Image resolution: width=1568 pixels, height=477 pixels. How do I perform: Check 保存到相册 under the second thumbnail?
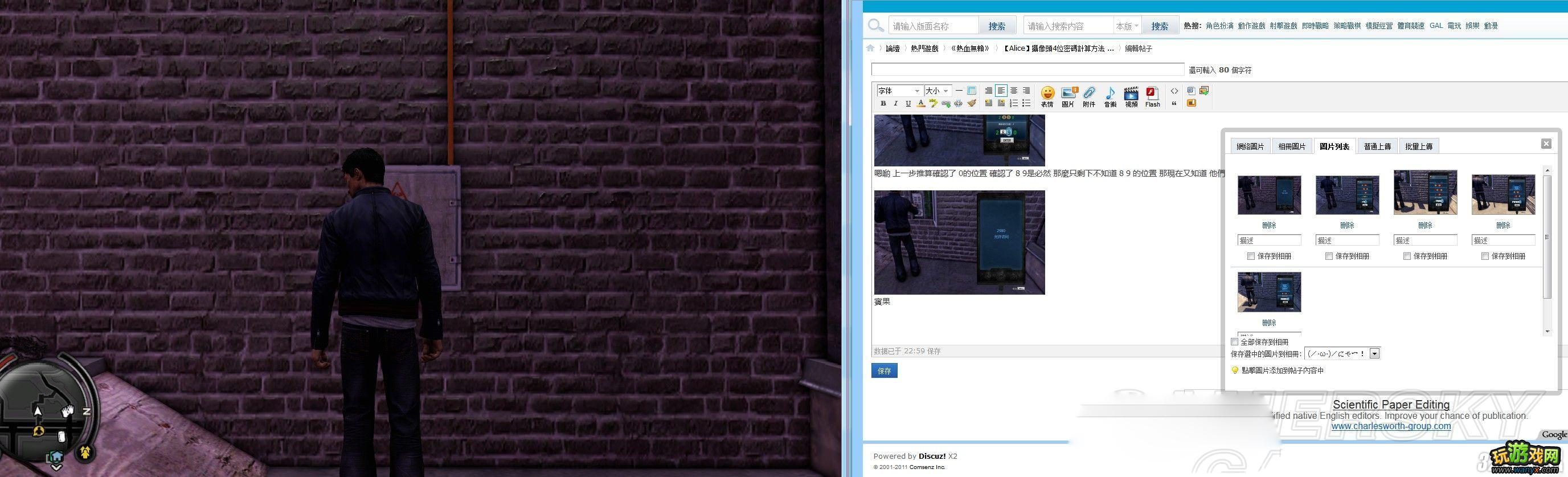pos(1329,256)
